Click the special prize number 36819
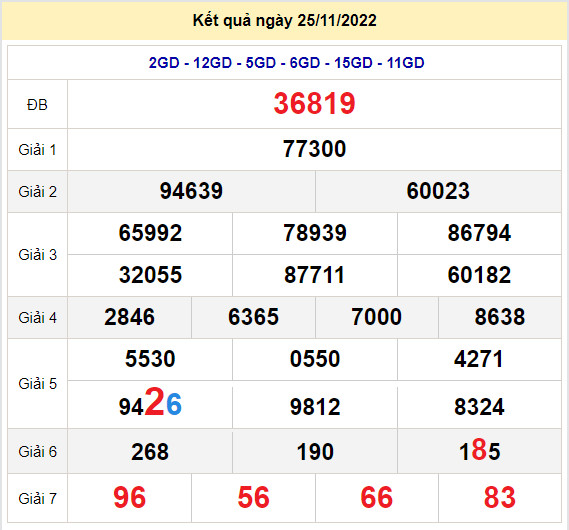 (x=314, y=104)
